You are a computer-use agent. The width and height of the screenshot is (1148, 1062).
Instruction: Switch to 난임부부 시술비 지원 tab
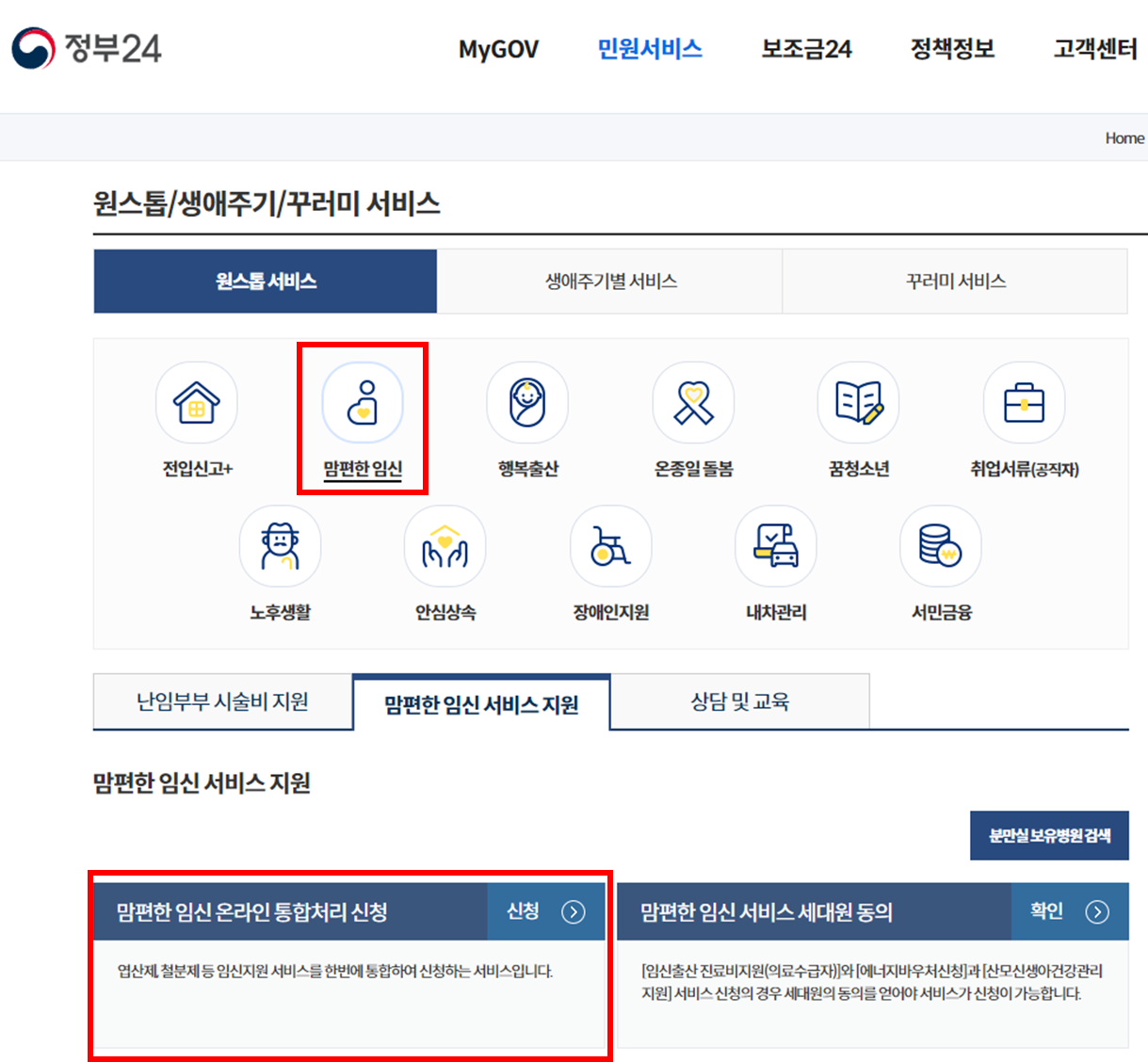click(x=222, y=700)
